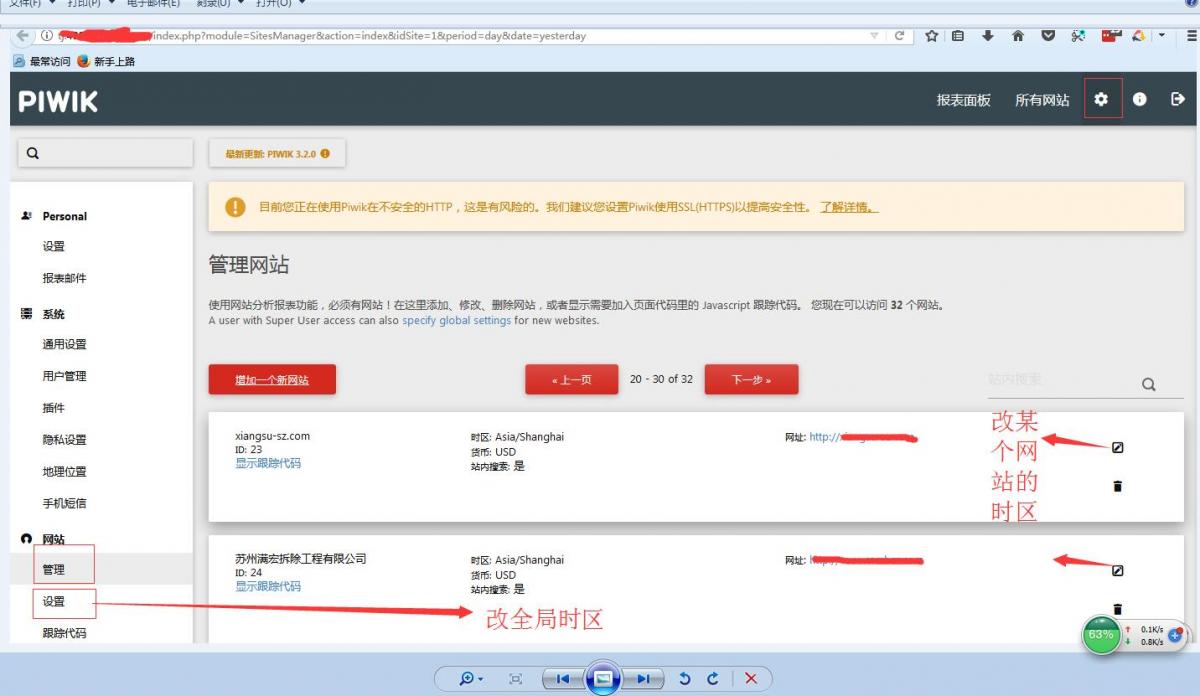Image resolution: width=1200 pixels, height=696 pixels.
Task: Click the website name xiangsu-sz.com
Action: tap(272, 436)
